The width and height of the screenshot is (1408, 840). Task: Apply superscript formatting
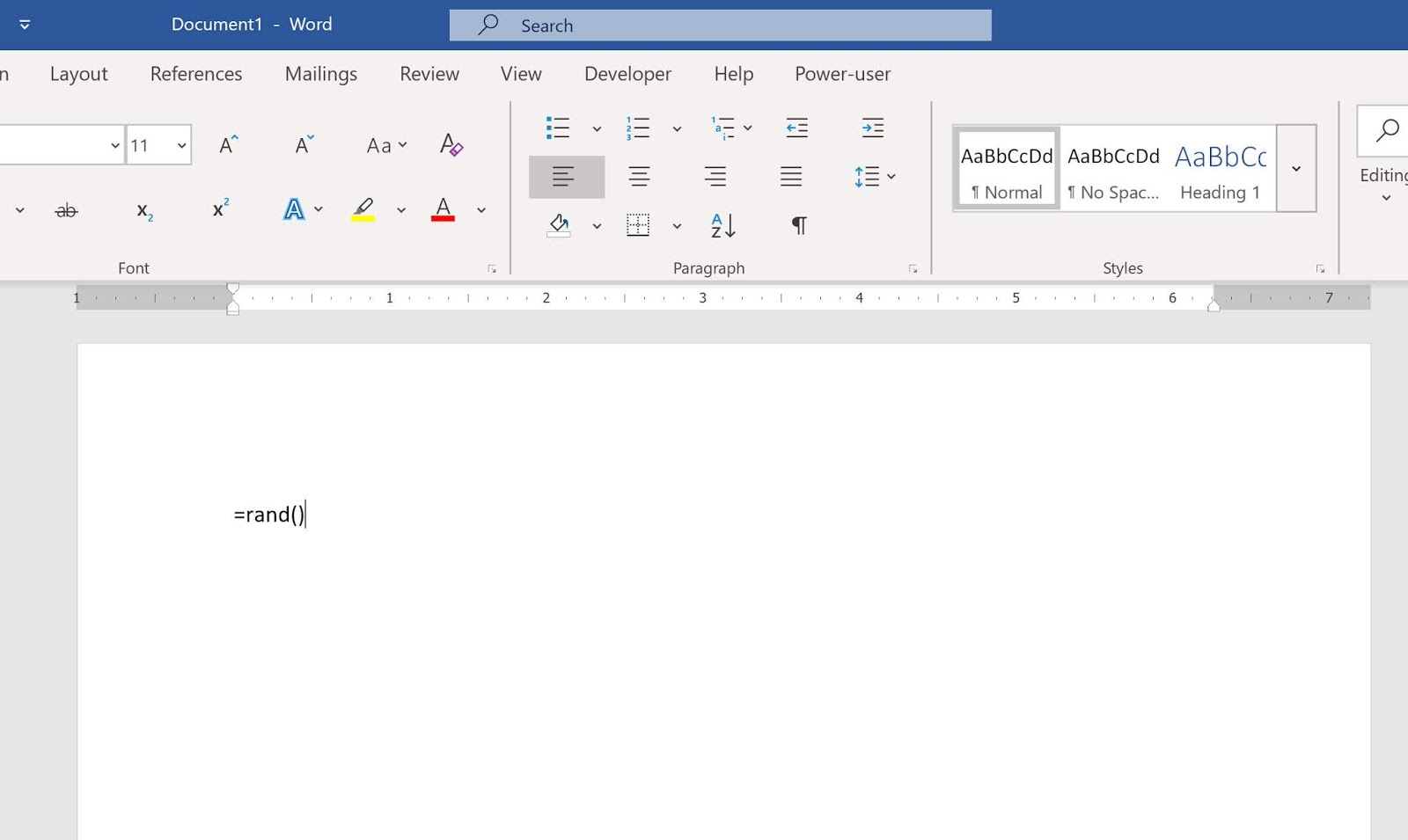tap(219, 210)
